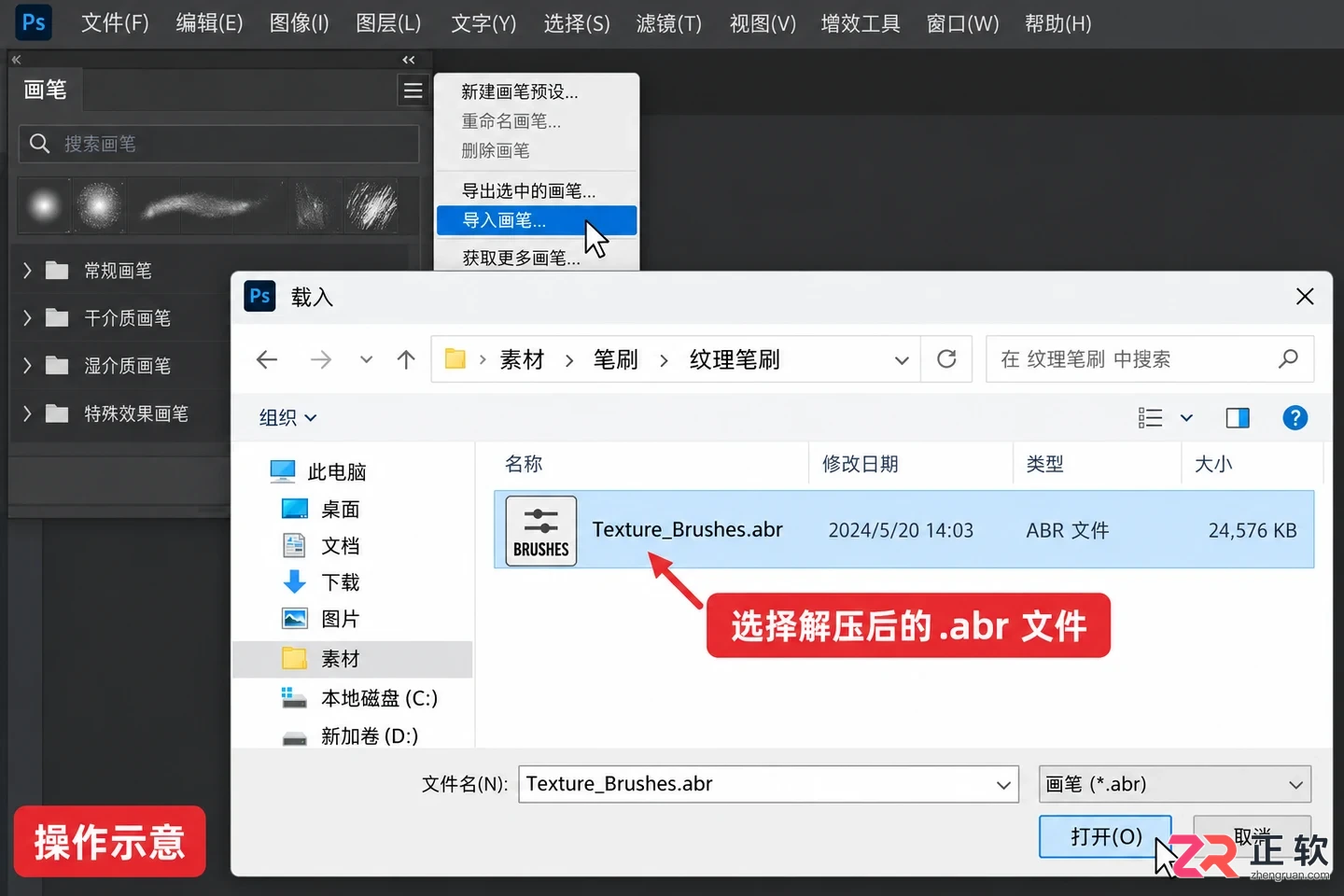Click the 文件名 input field
Viewport: 1344px width, 896px height.
tap(767, 784)
